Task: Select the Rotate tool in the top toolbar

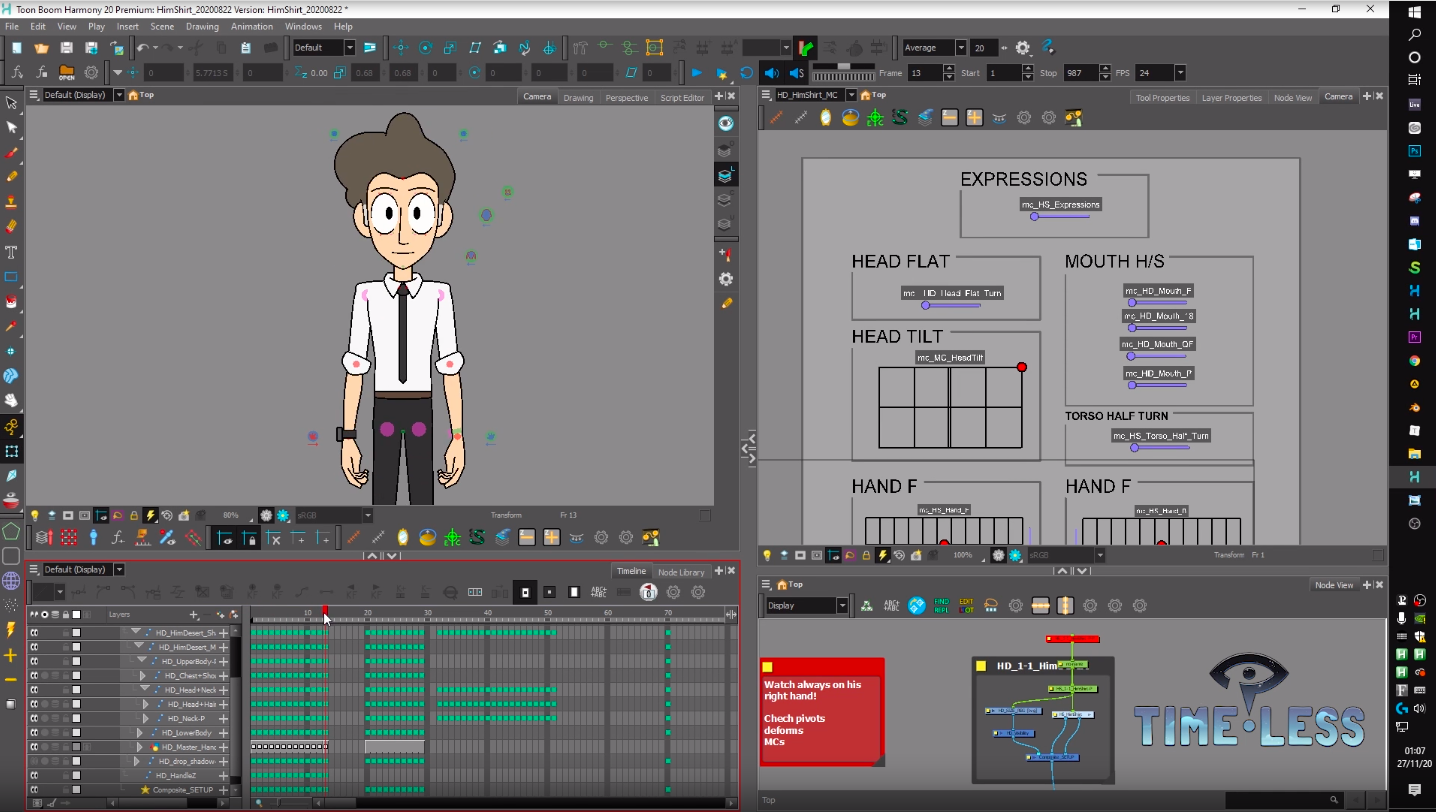Action: pyautogui.click(x=426, y=48)
